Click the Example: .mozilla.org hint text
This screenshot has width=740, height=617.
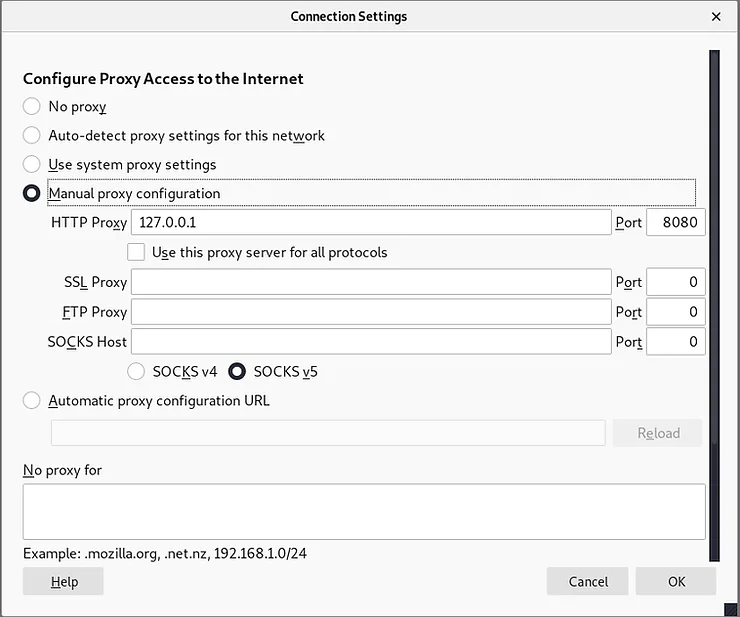click(165, 553)
